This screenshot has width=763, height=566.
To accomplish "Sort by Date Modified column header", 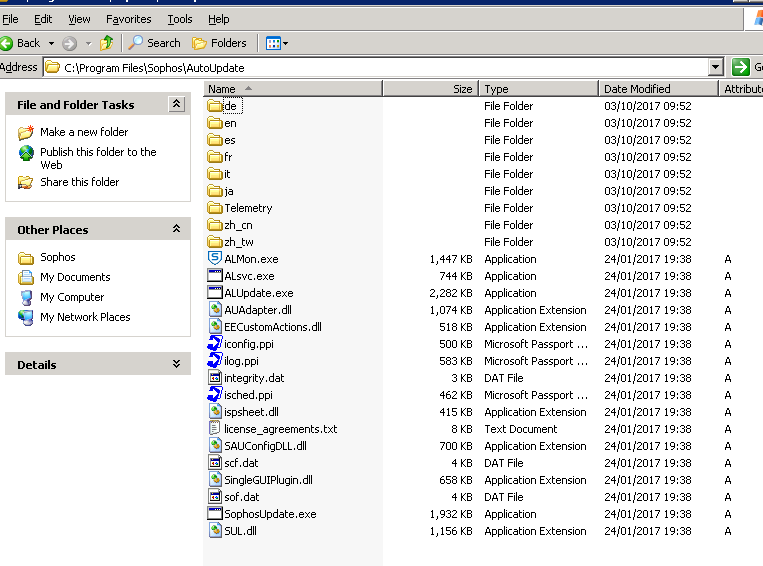I will [658, 89].
